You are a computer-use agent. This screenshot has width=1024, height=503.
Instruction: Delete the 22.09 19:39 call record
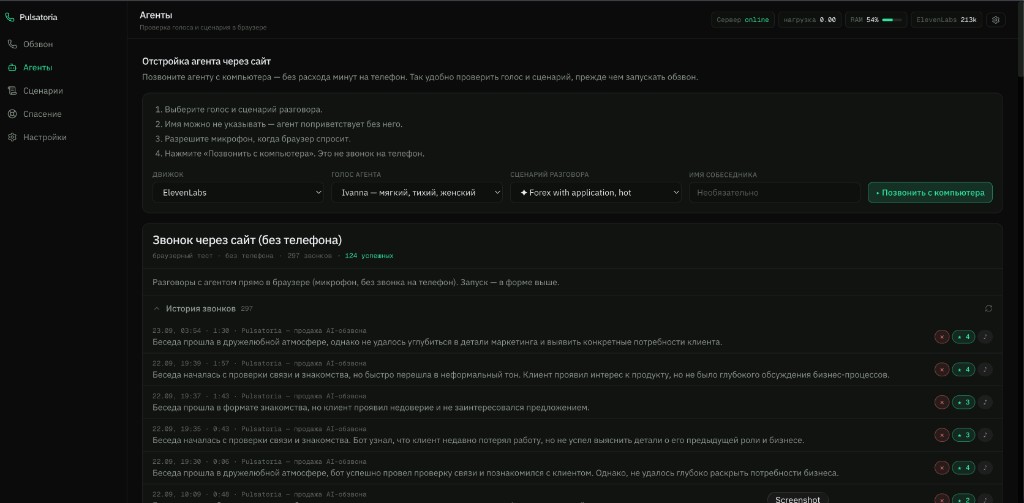pos(942,370)
